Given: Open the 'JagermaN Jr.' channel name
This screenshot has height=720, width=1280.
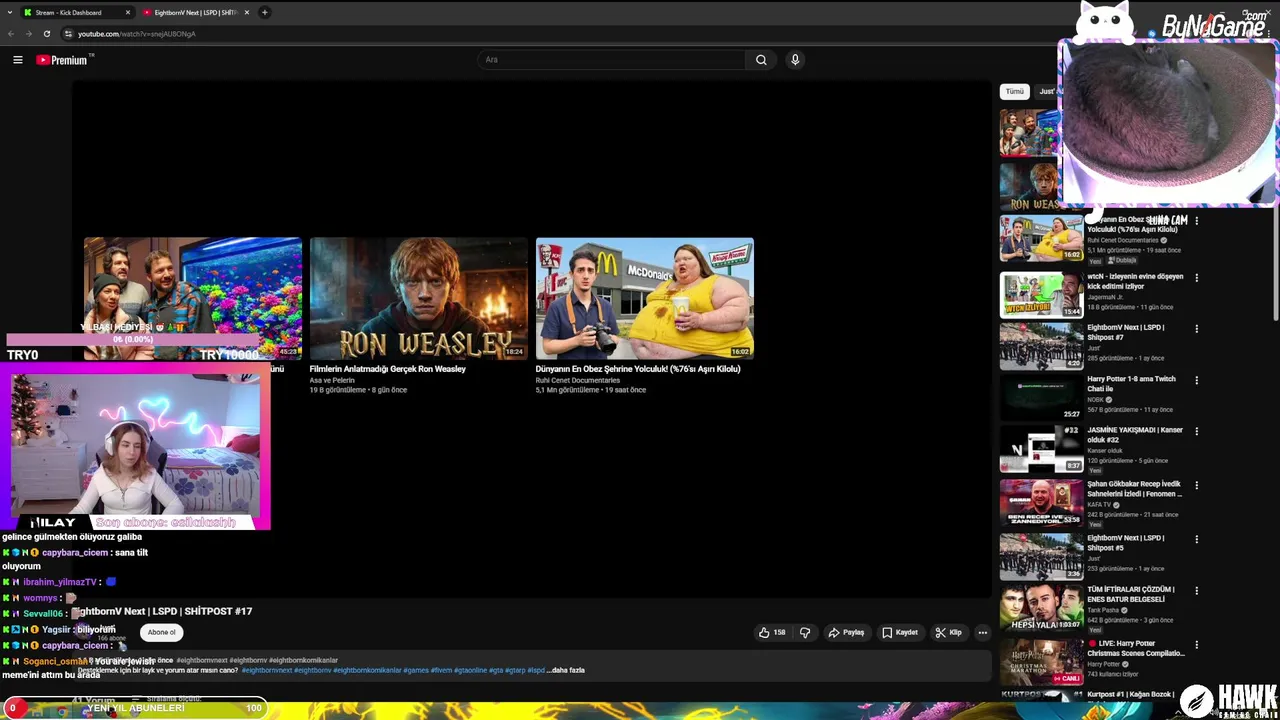Looking at the screenshot, I should pyautogui.click(x=1105, y=297).
